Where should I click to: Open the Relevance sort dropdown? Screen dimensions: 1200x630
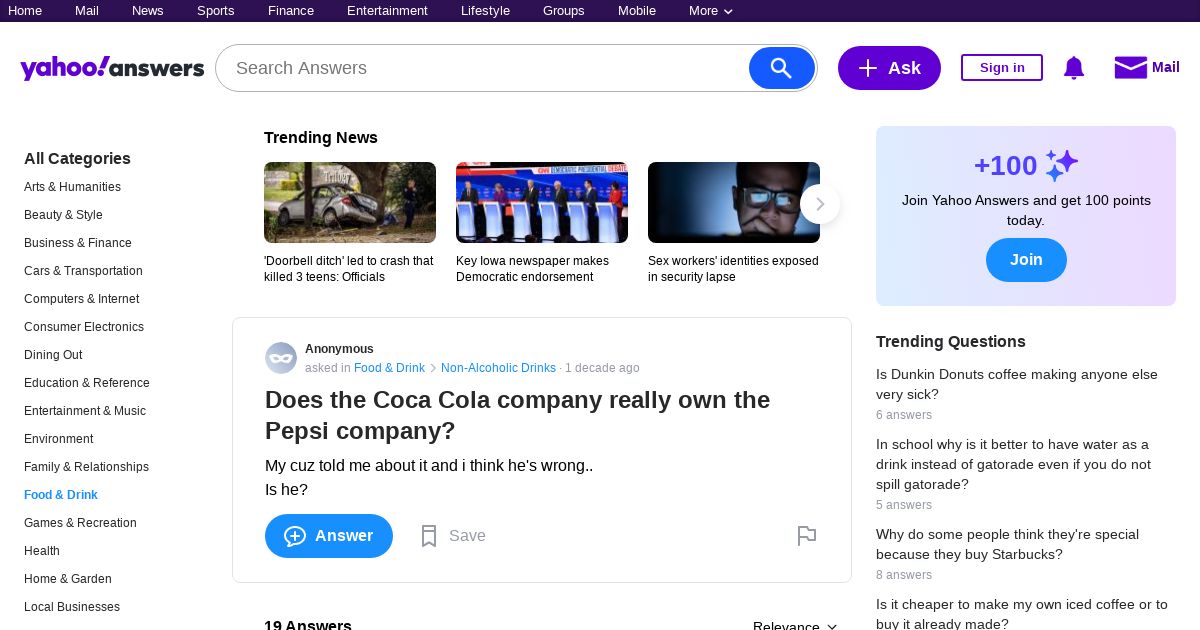tap(795, 626)
